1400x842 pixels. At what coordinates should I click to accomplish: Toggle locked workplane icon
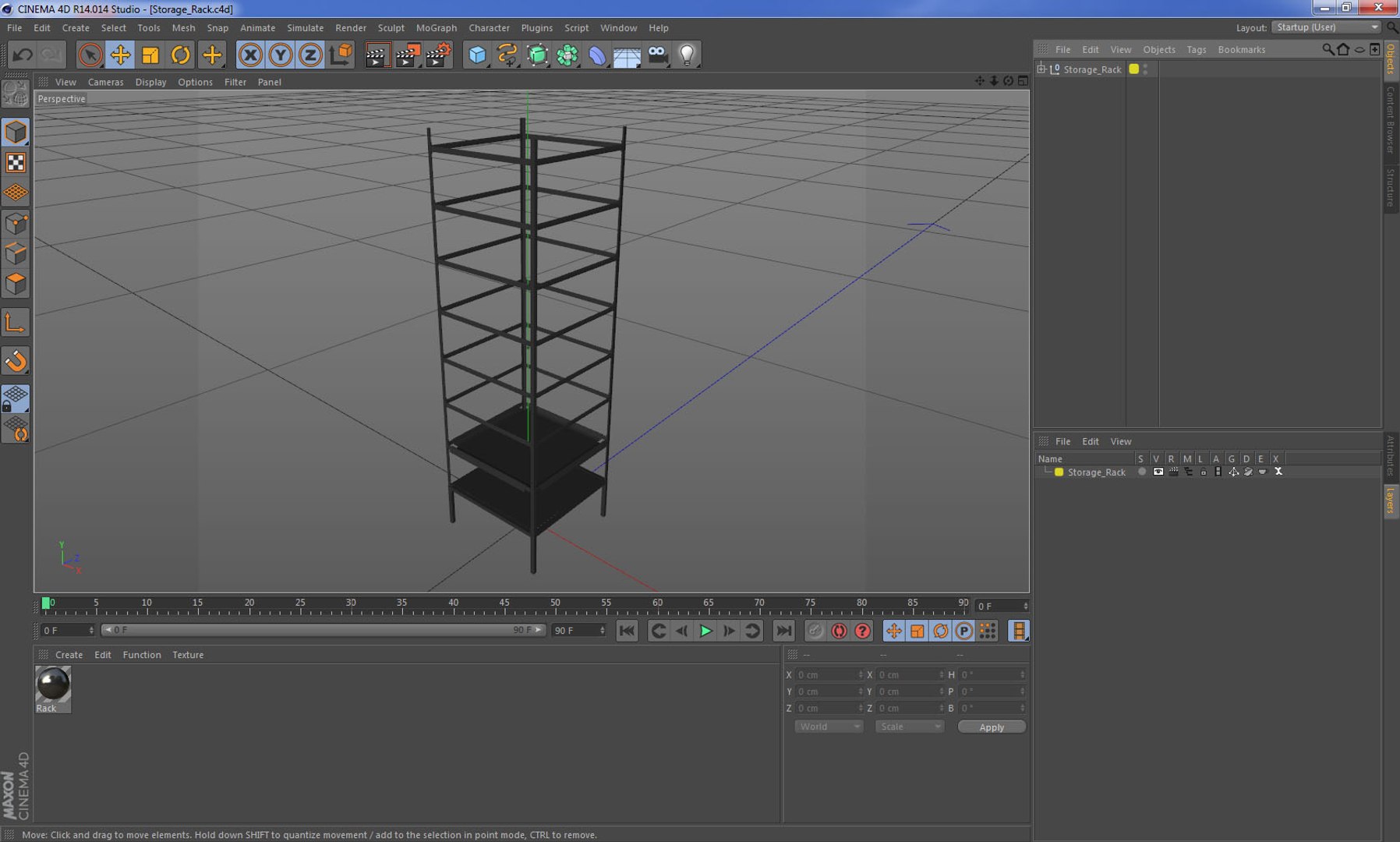click(x=16, y=398)
